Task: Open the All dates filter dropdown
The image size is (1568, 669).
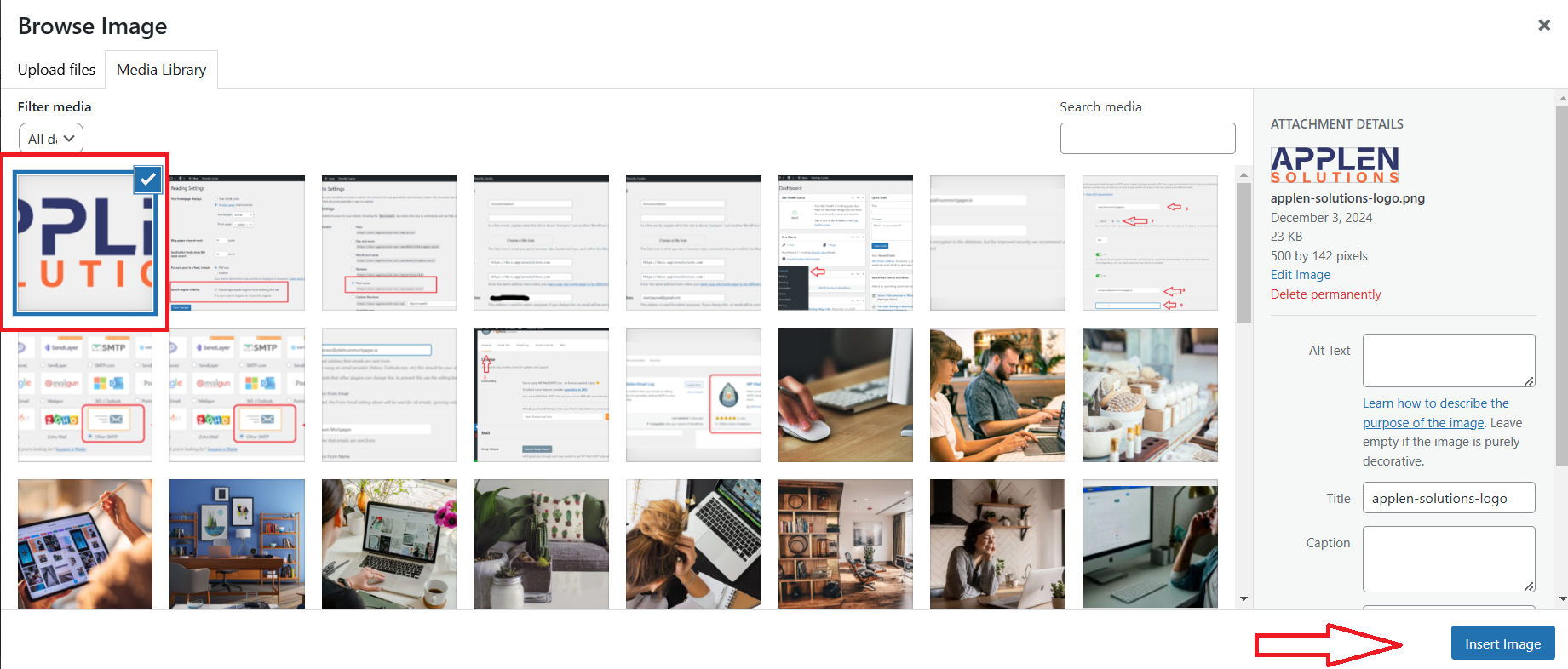Action: click(51, 139)
